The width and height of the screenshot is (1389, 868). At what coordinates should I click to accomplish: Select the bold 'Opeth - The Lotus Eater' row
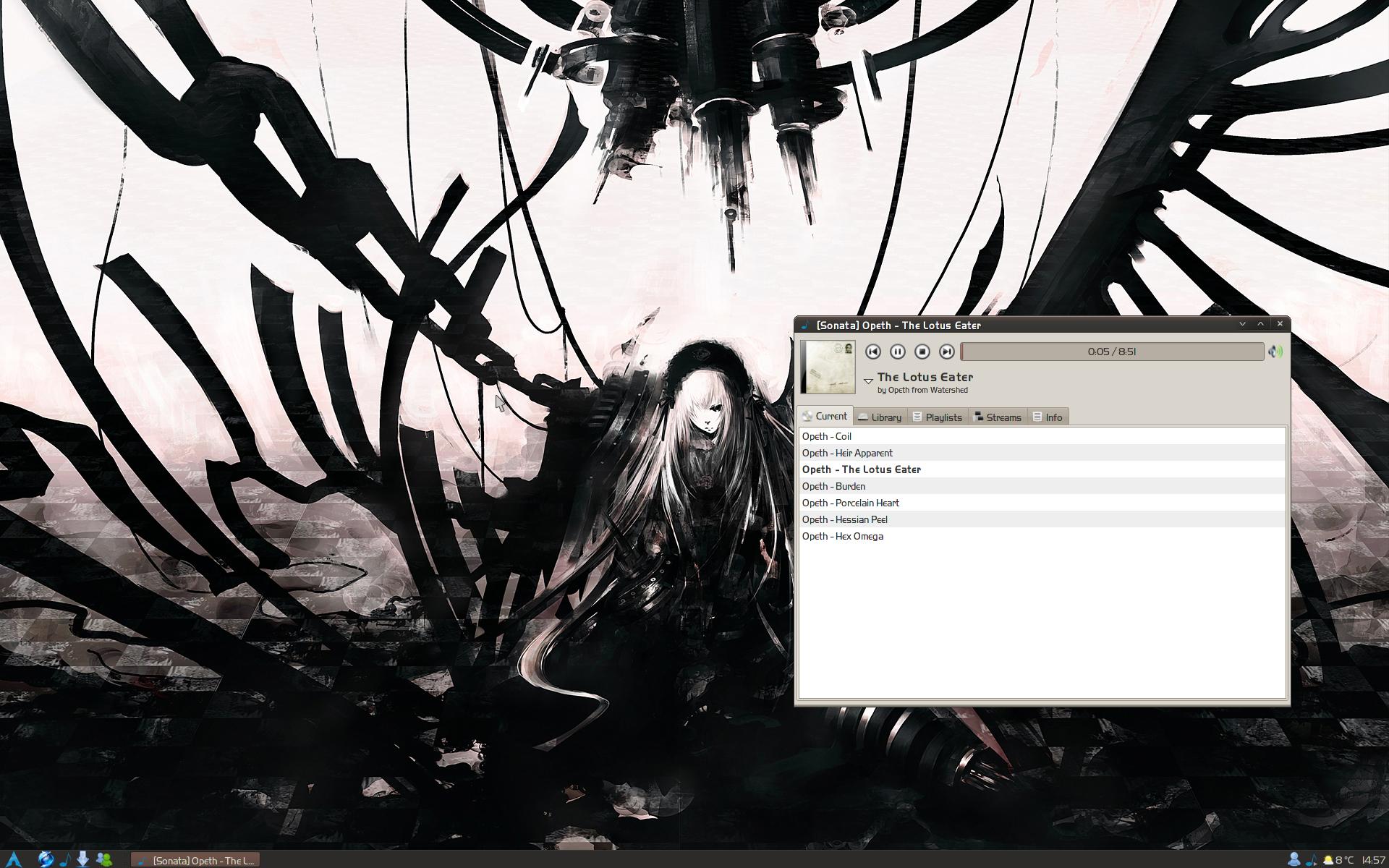click(x=1042, y=469)
